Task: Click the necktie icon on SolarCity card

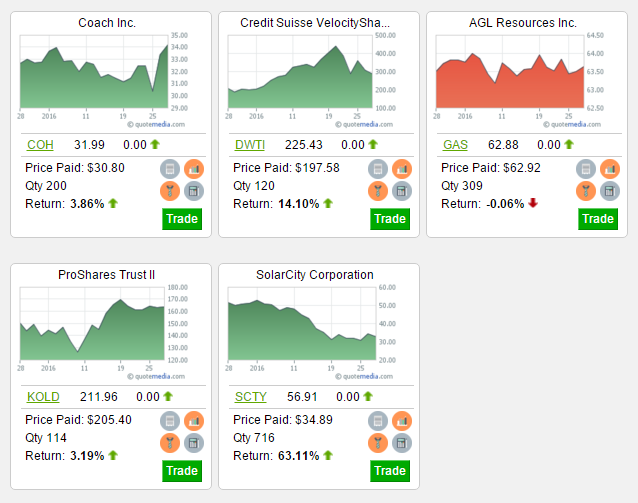Action: (x=378, y=443)
